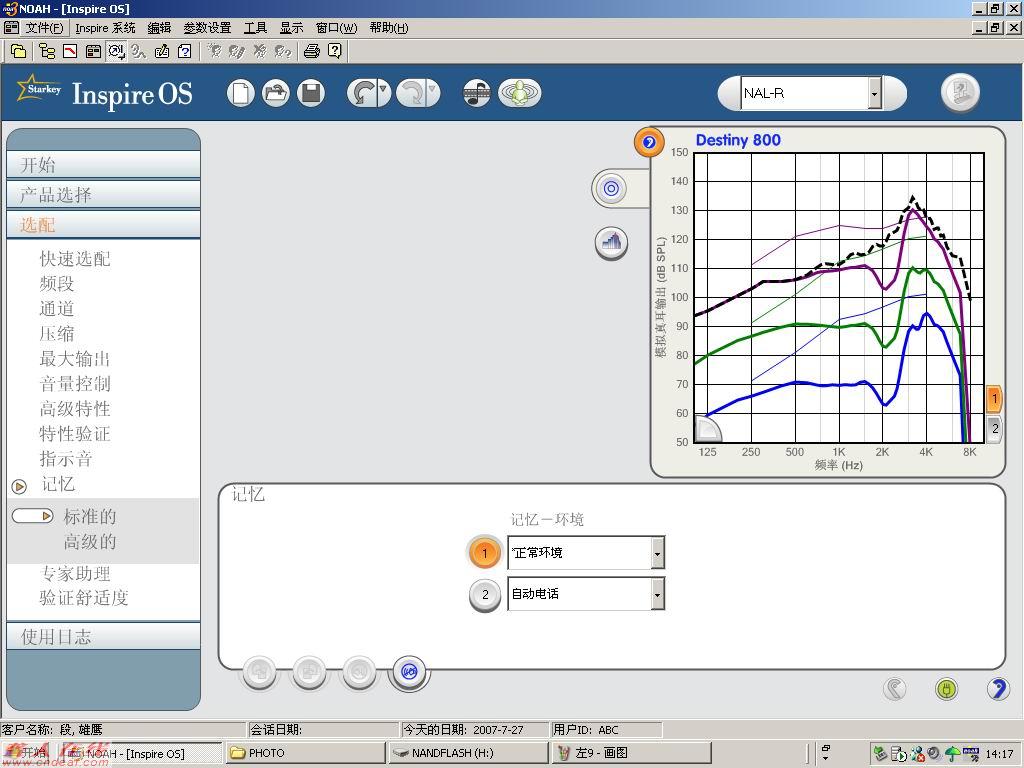Toggle the 标准的 view switch
Image resolution: width=1024 pixels, height=768 pixels.
pyautogui.click(x=33, y=516)
